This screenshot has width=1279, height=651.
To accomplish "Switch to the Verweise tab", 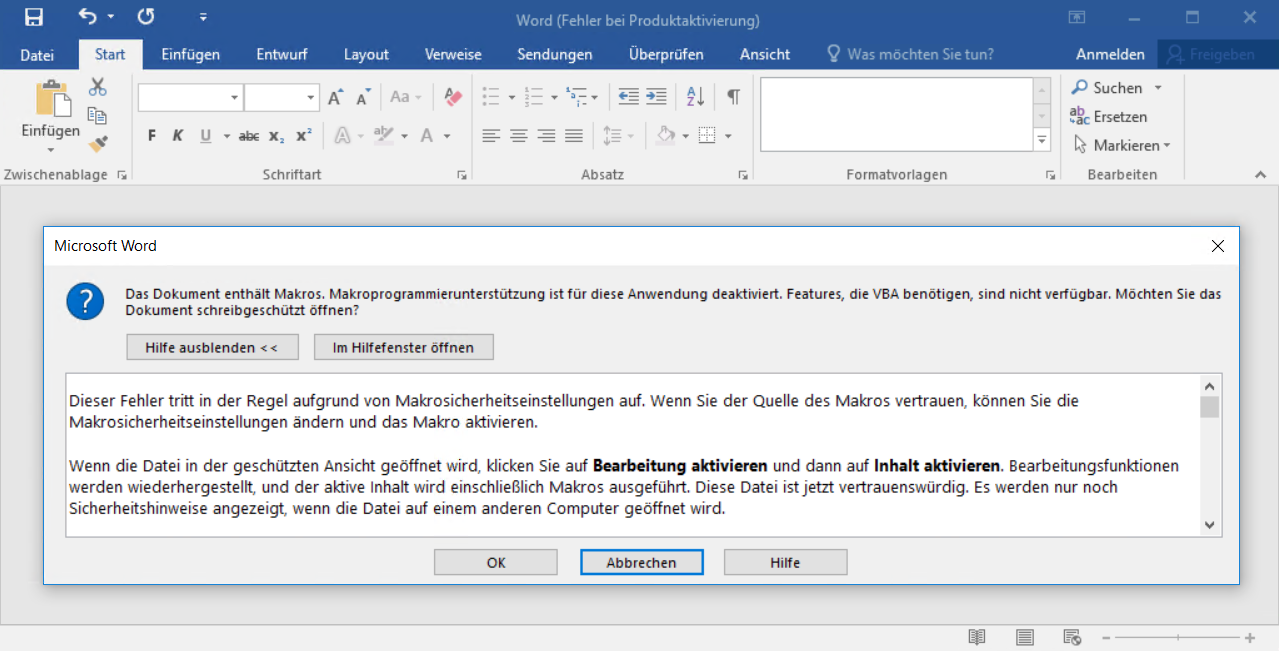I will [x=453, y=54].
